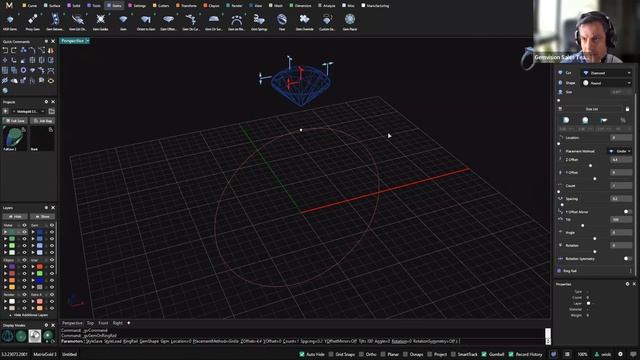Screen dimensions: 640x360
Task: Switch on Y-Offset Mirror toggle
Action: pyautogui.click(x=627, y=212)
